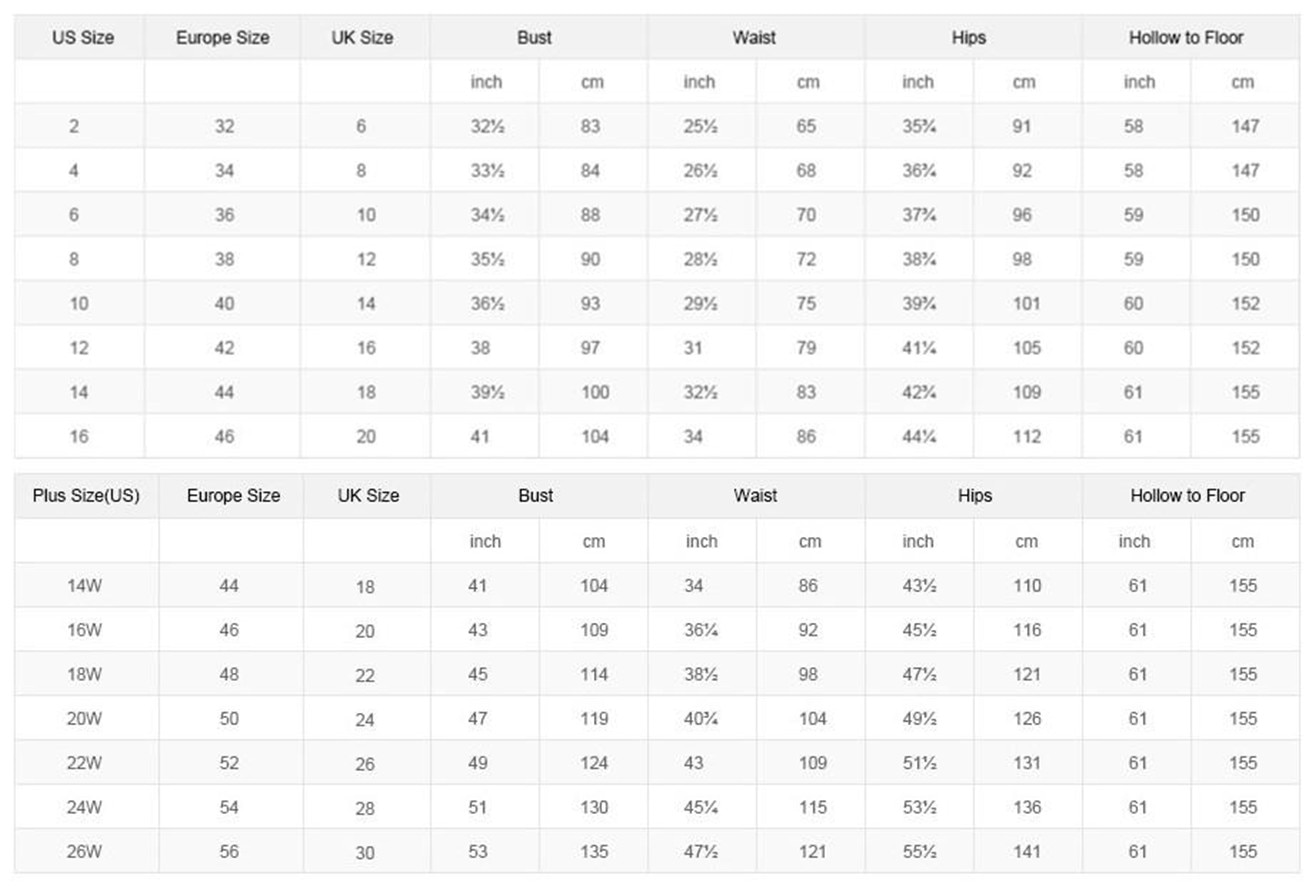The width and height of the screenshot is (1315, 888).
Task: Click the 'Bust' header in the top table
Action: pyautogui.click(x=535, y=38)
